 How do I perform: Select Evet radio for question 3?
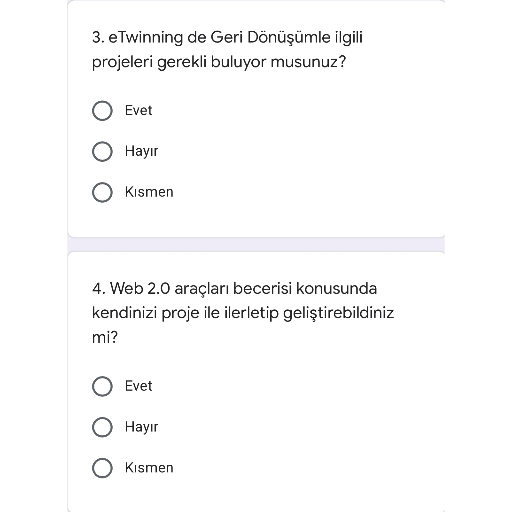(102, 111)
